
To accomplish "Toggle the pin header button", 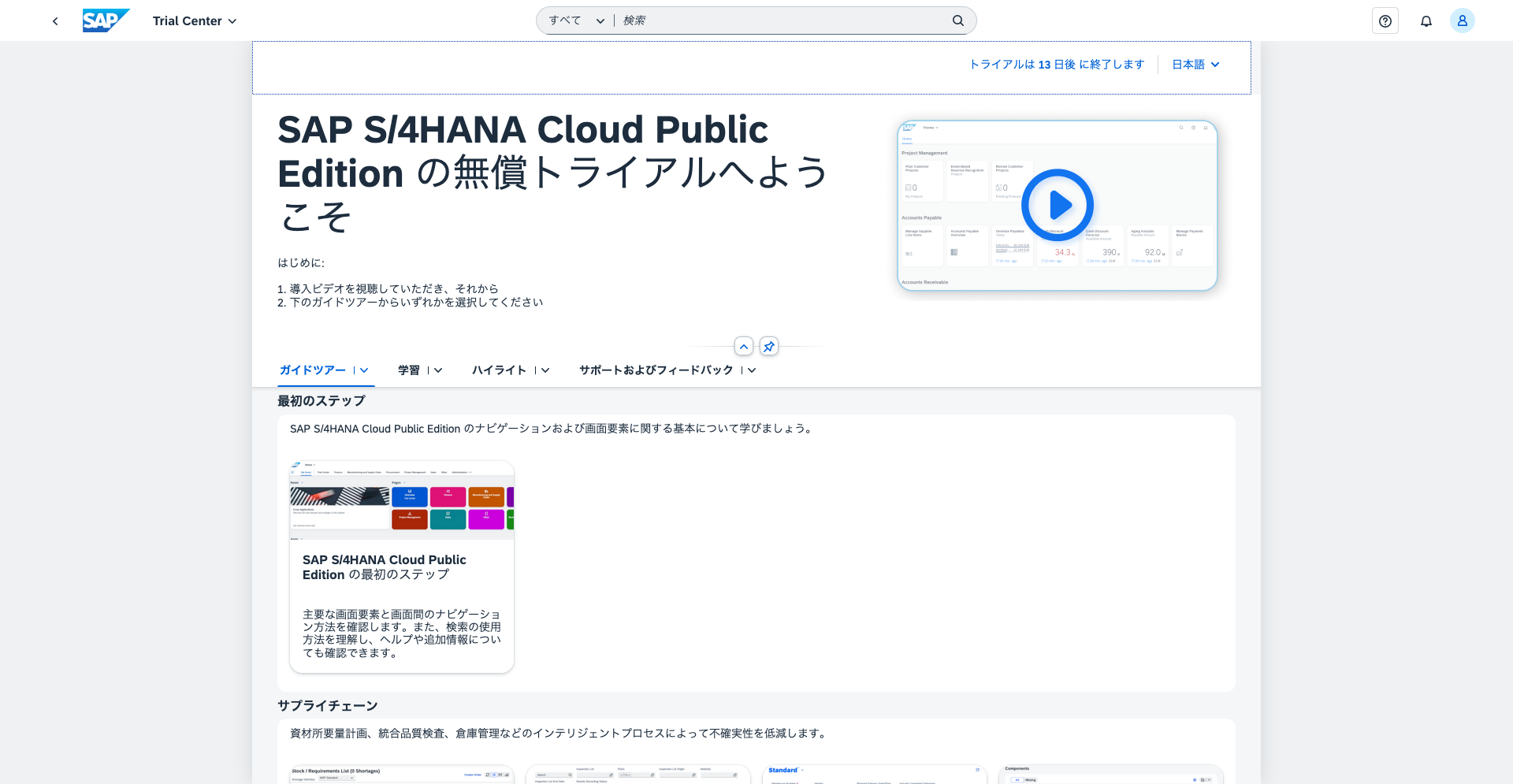I will (769, 347).
